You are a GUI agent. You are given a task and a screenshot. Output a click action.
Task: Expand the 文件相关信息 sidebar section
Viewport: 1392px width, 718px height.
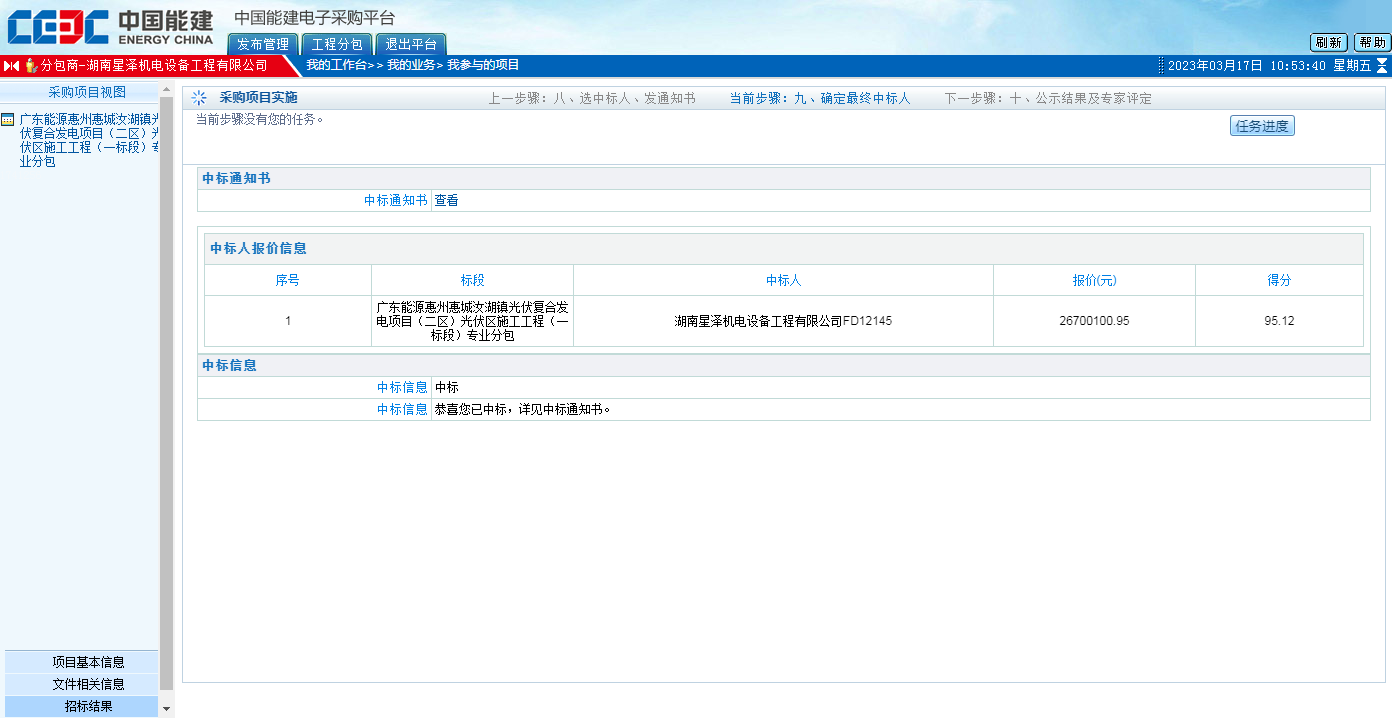tap(88, 684)
